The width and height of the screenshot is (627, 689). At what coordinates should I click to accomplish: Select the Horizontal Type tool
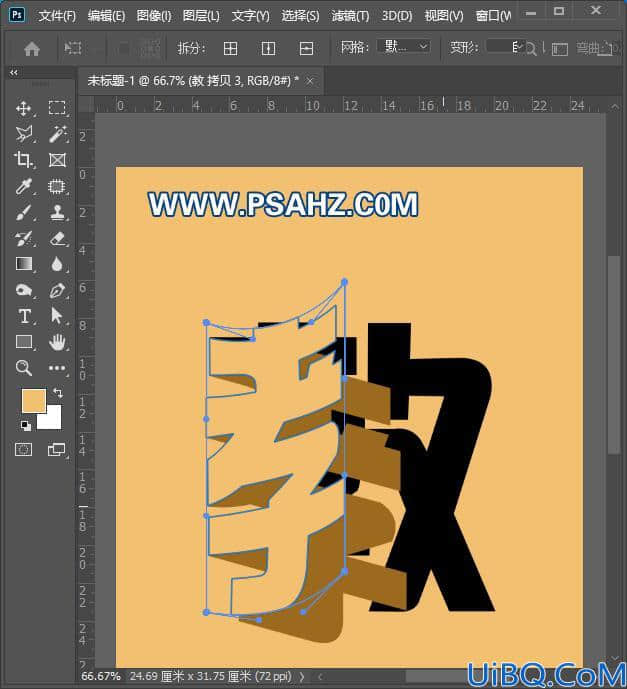tap(24, 316)
